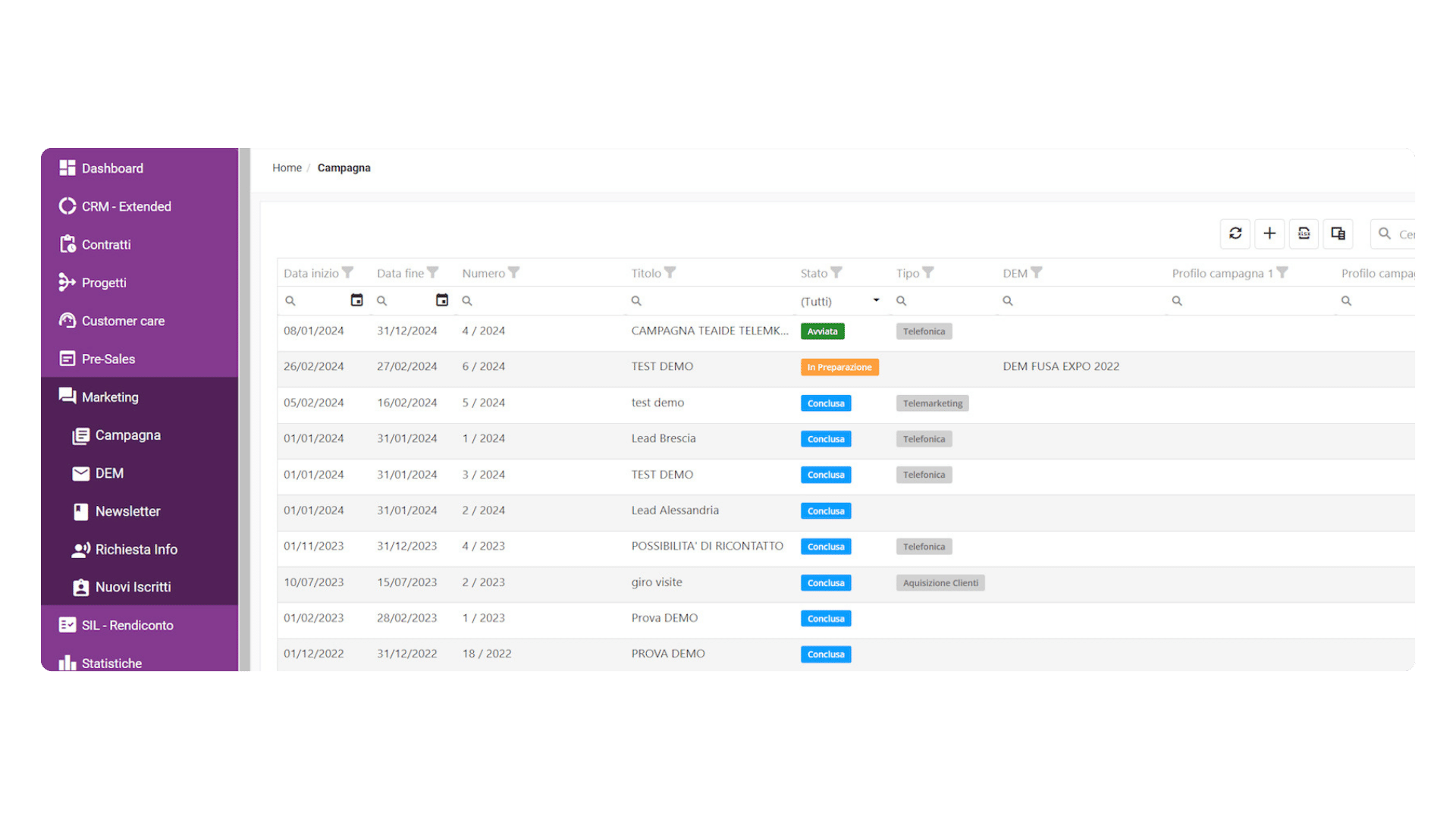Open the Data fine calendar picker
1456x819 pixels.
tap(442, 300)
